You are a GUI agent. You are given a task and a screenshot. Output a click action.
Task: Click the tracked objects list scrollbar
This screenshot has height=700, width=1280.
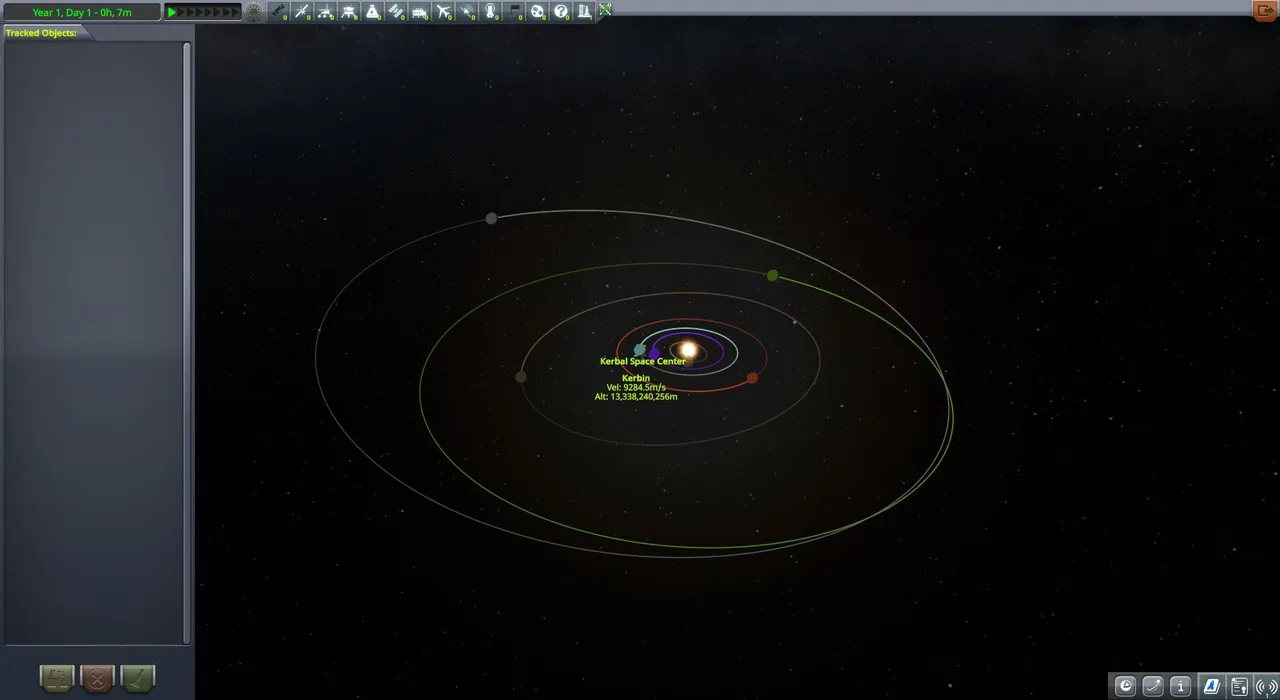click(187, 342)
